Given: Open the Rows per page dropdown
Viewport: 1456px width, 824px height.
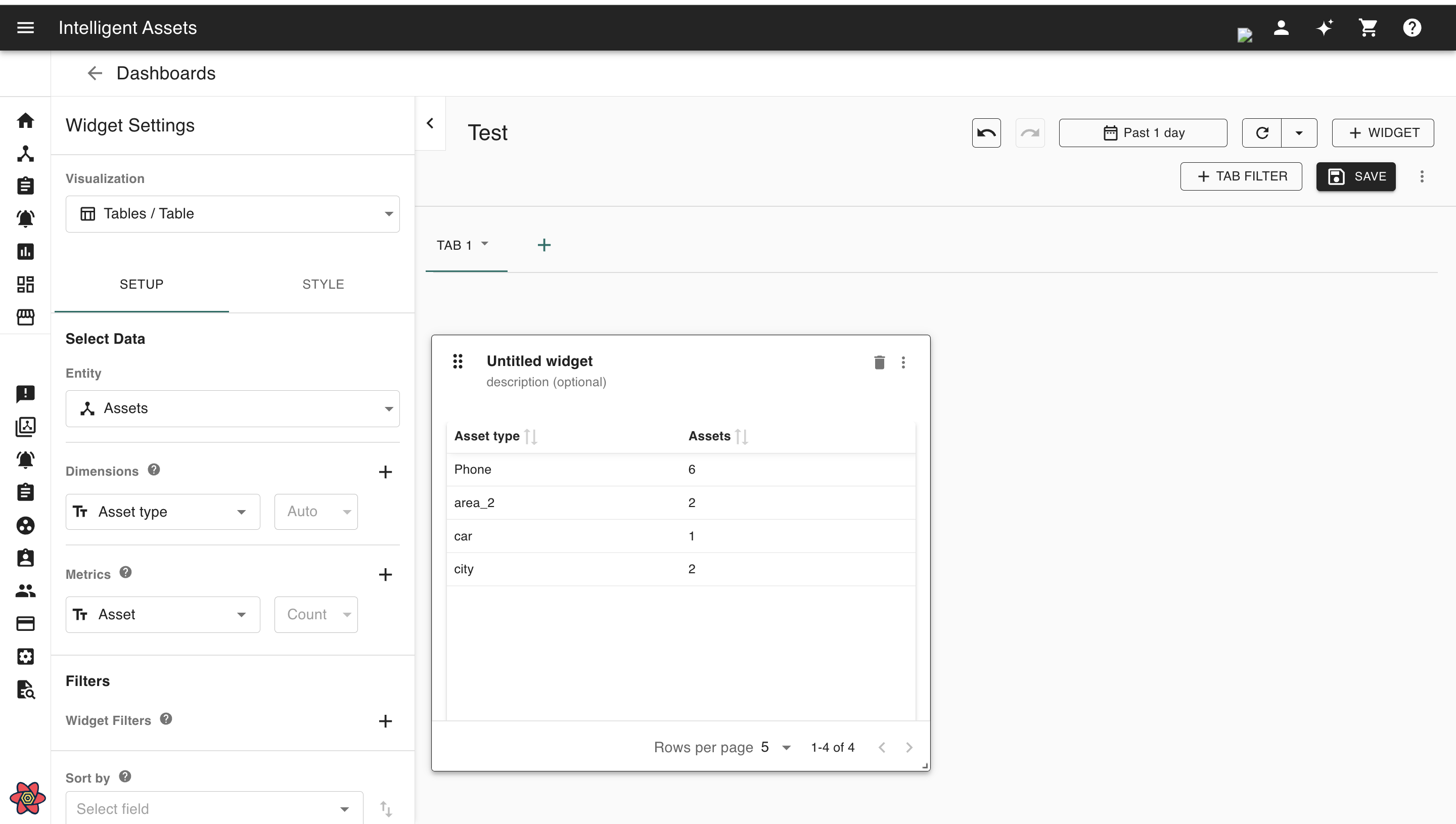Looking at the screenshot, I should (x=776, y=747).
